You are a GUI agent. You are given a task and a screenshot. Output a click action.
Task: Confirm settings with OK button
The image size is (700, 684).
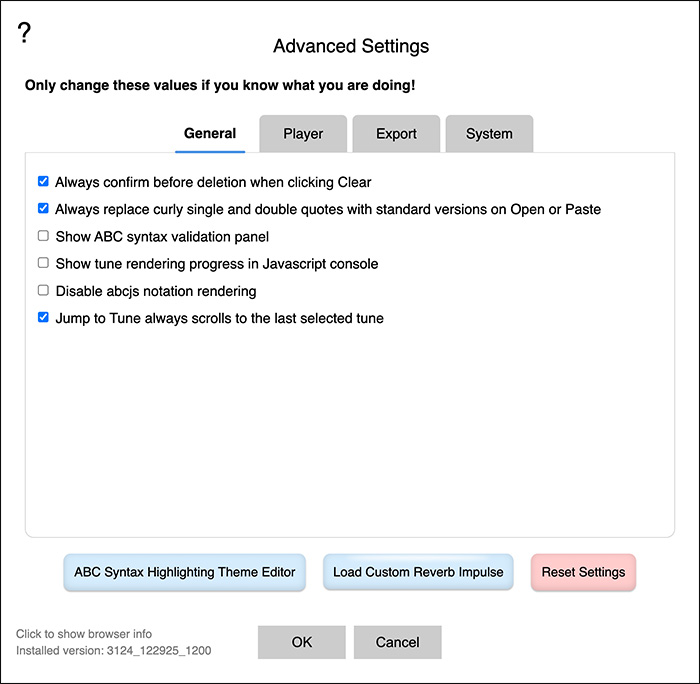pyautogui.click(x=302, y=643)
